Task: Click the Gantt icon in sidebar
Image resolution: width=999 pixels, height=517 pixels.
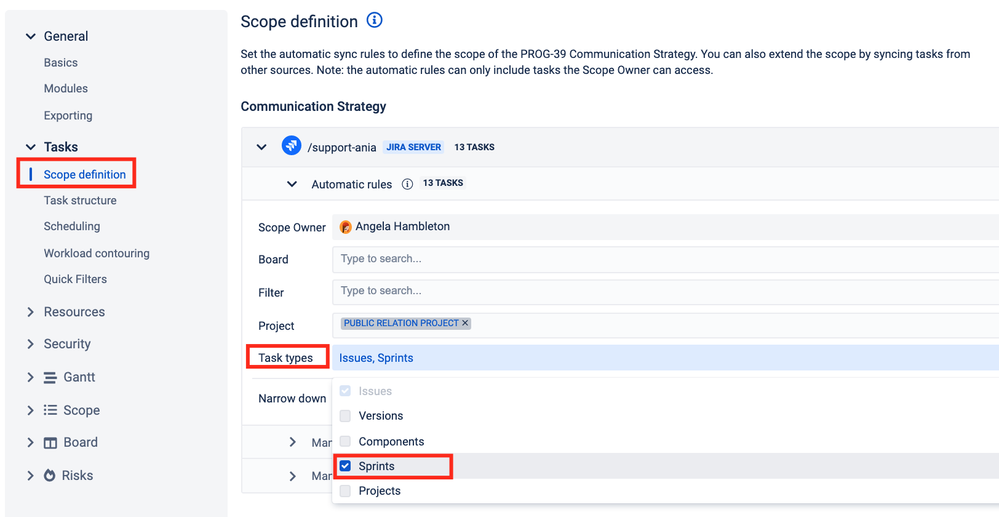Action: 50,377
